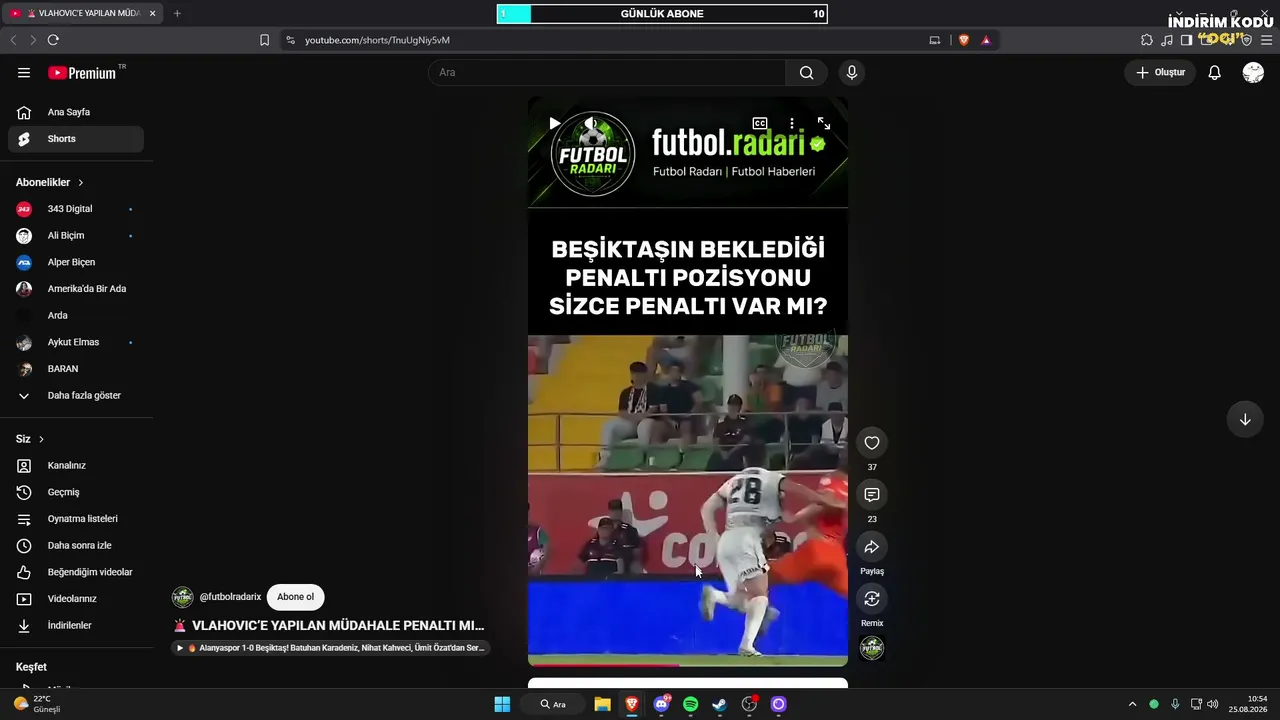This screenshot has width=1280, height=720.
Task: Open Discord from the taskbar
Action: tap(661, 704)
